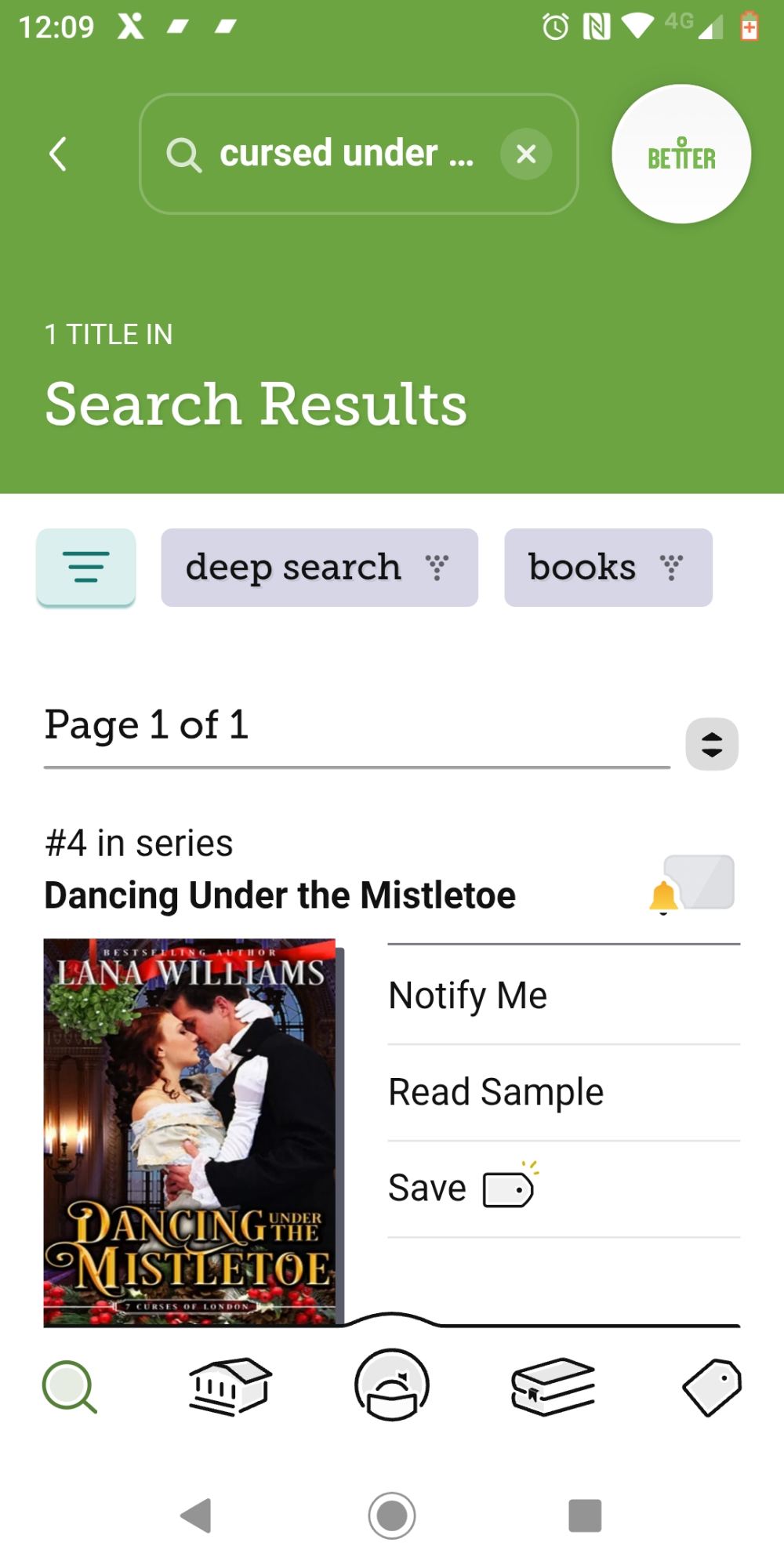
Task: Save the title with tag
Action: pos(463,1189)
